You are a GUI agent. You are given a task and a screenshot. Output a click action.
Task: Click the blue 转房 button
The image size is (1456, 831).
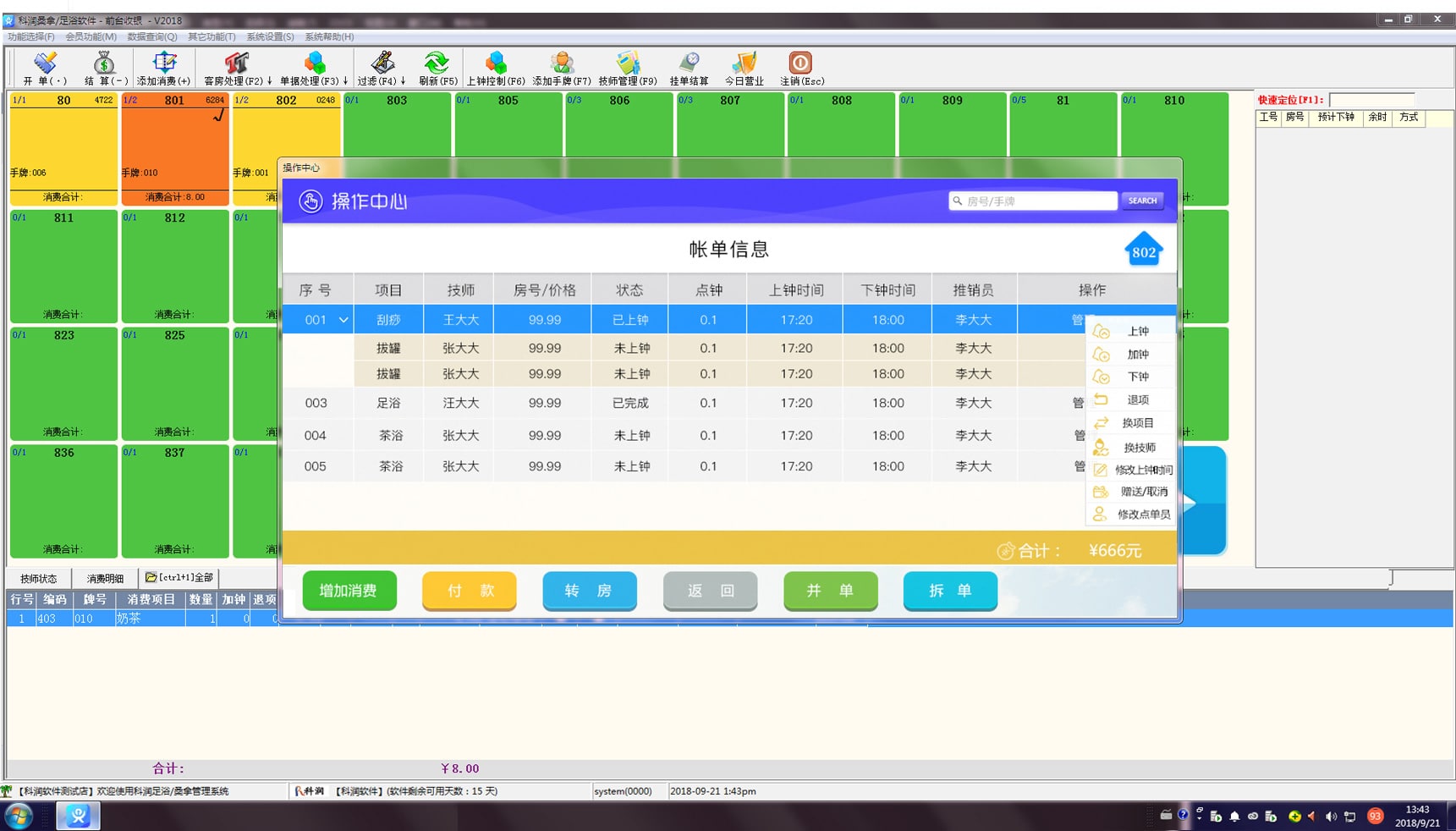tap(589, 591)
